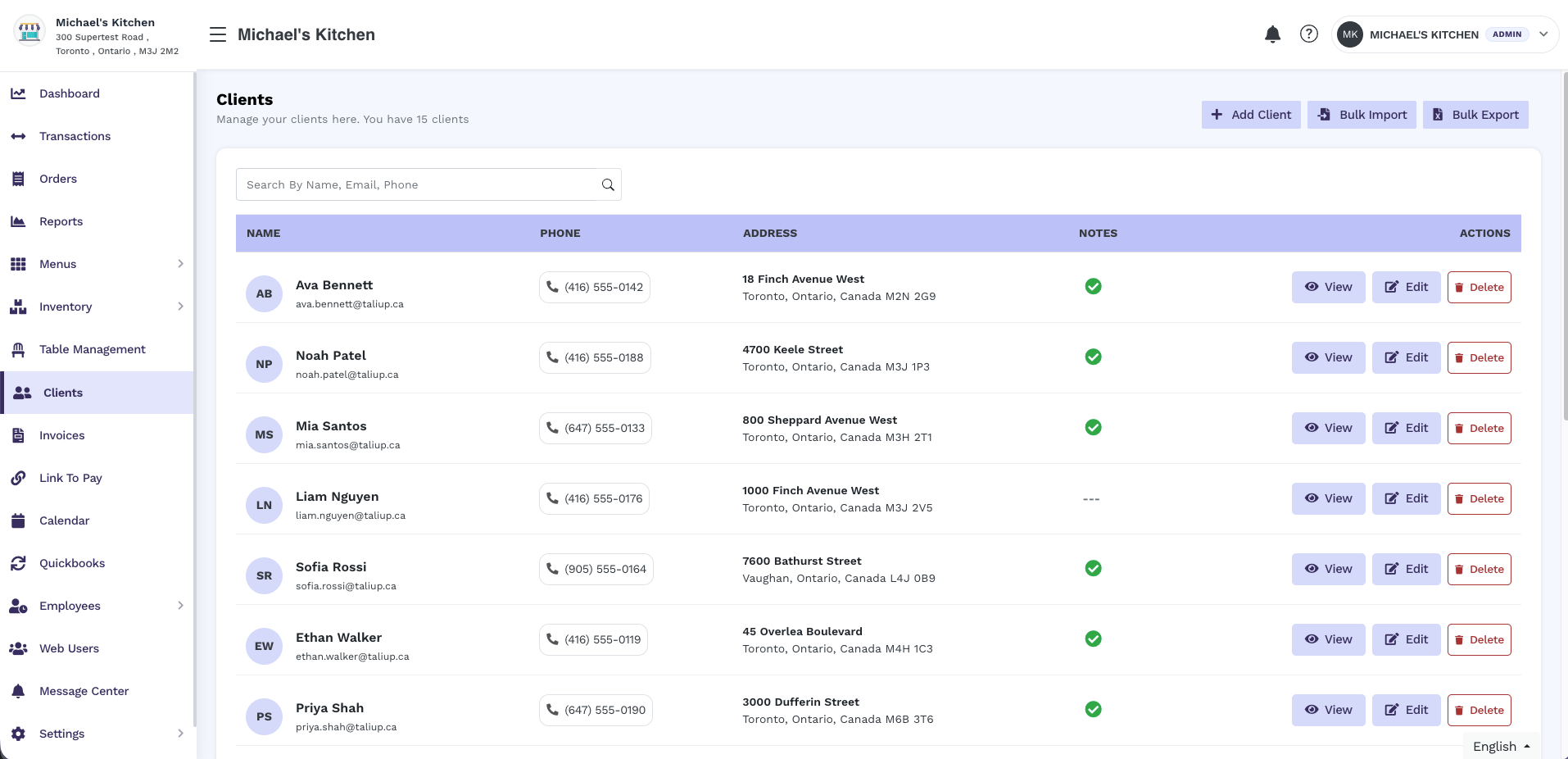Click the NAME column header
The image size is (1568, 759).
263,234
